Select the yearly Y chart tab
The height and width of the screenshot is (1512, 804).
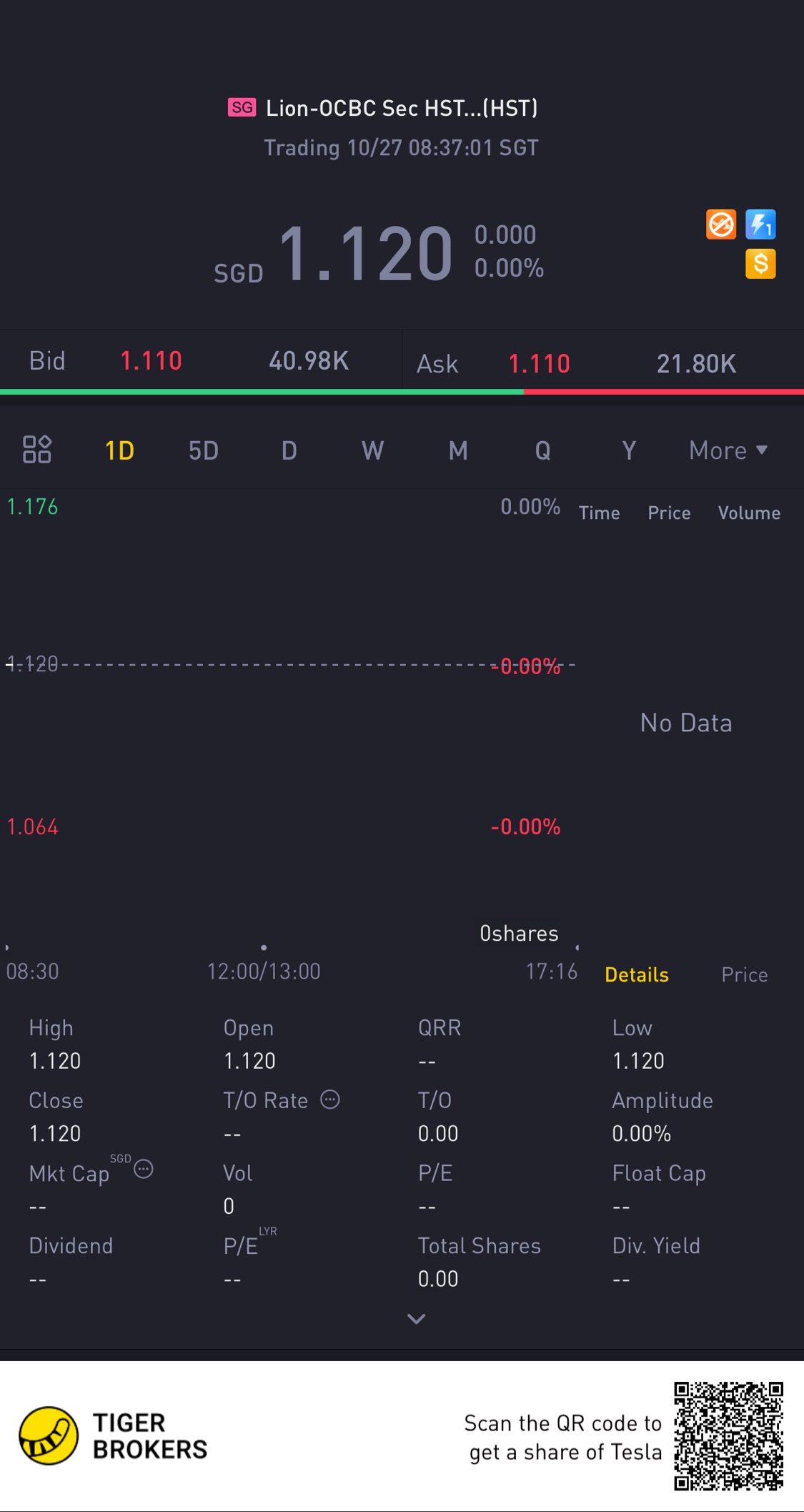click(628, 450)
